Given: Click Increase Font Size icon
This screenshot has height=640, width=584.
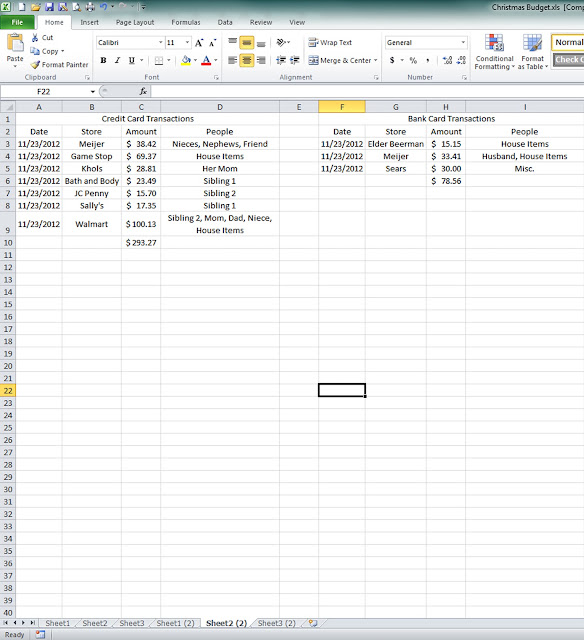Looking at the screenshot, I should (x=199, y=43).
